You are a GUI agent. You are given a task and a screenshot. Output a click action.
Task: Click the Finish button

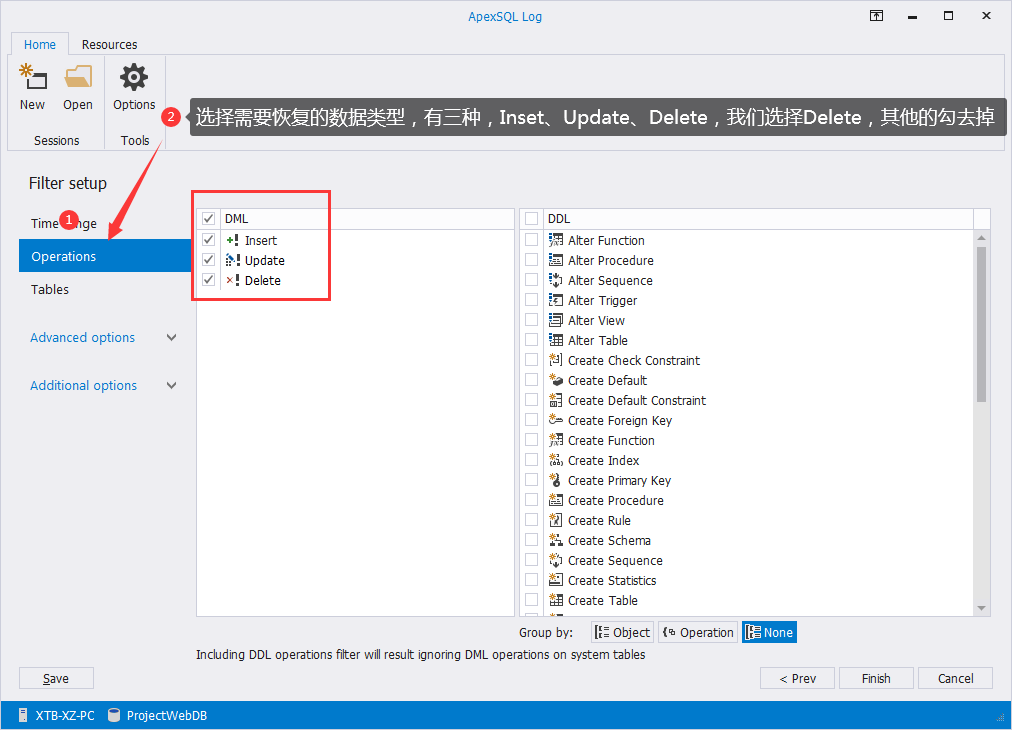tap(876, 678)
